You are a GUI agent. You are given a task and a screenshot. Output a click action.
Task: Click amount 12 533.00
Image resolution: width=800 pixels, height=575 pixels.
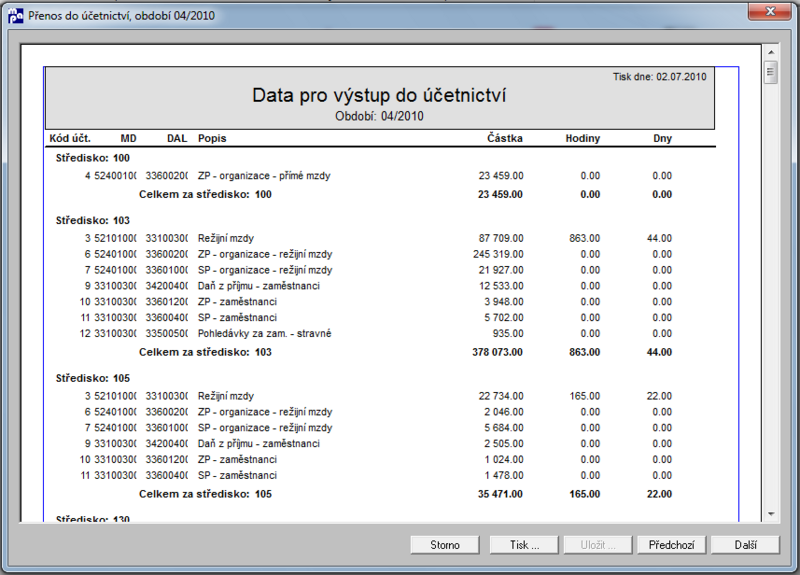[x=501, y=286]
